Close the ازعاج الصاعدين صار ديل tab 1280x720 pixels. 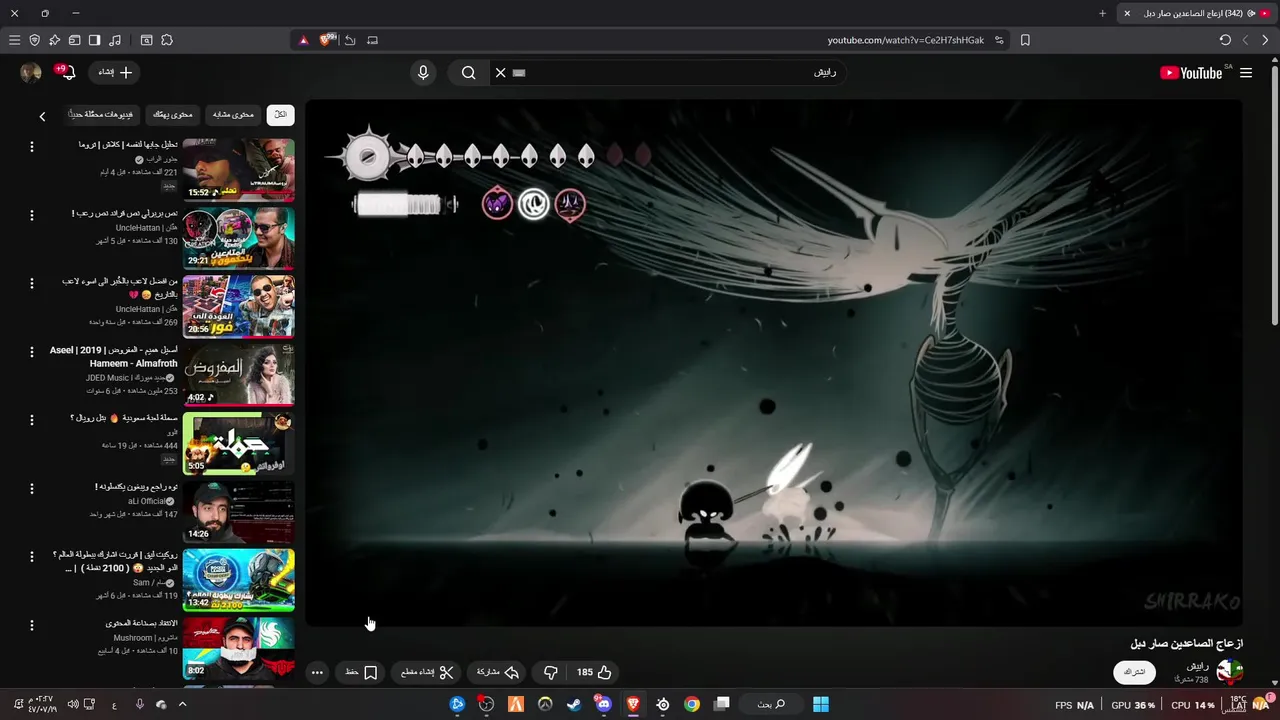tap(1127, 13)
